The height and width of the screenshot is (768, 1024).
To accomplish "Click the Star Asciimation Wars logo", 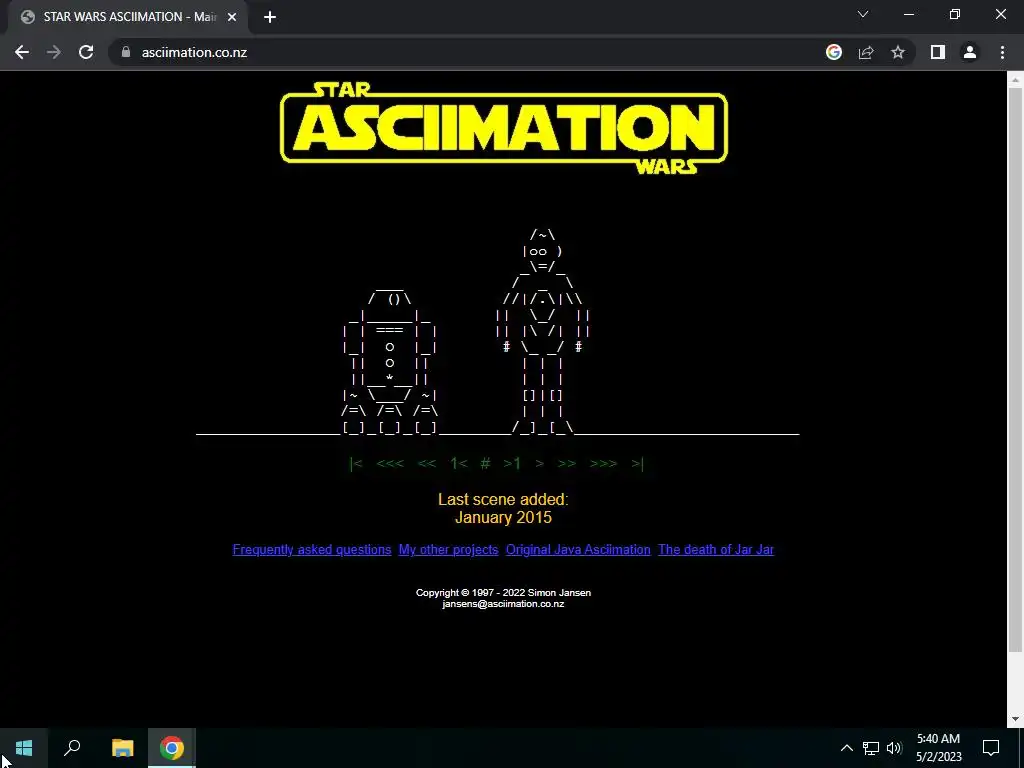I will point(504,128).
